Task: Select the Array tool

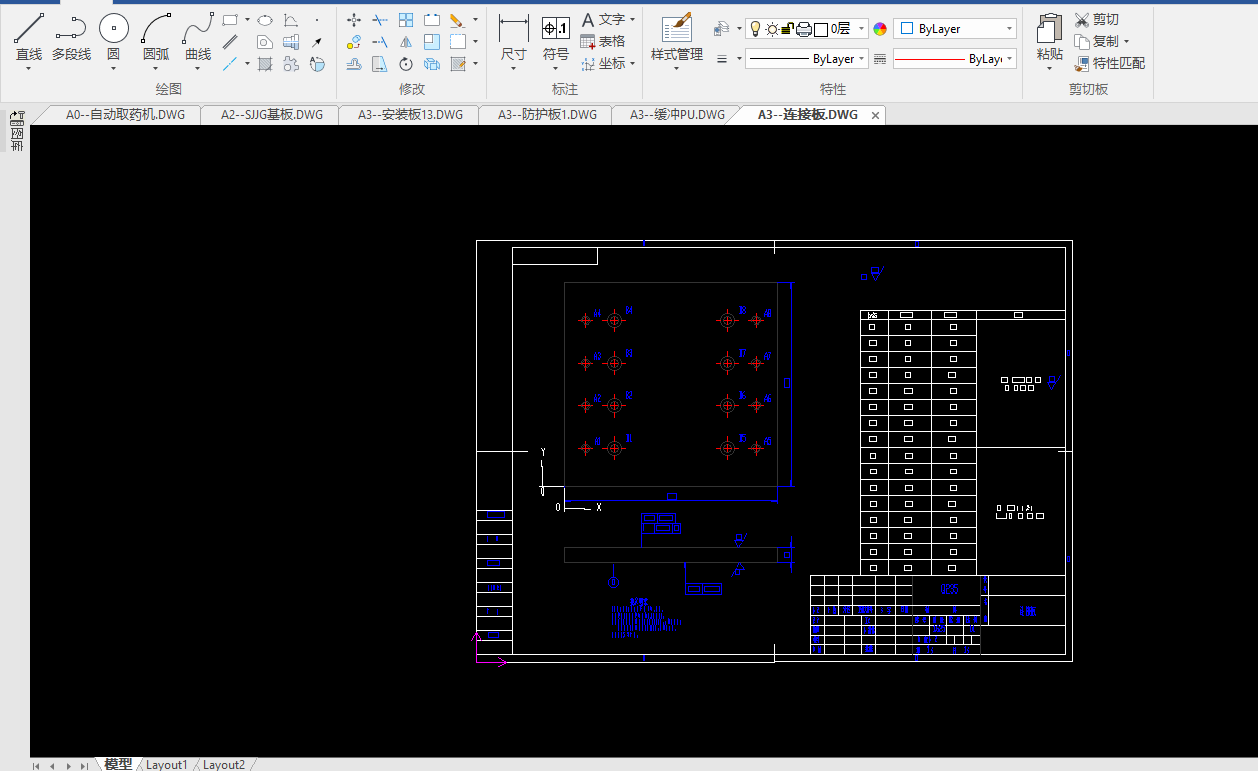Action: point(406,19)
